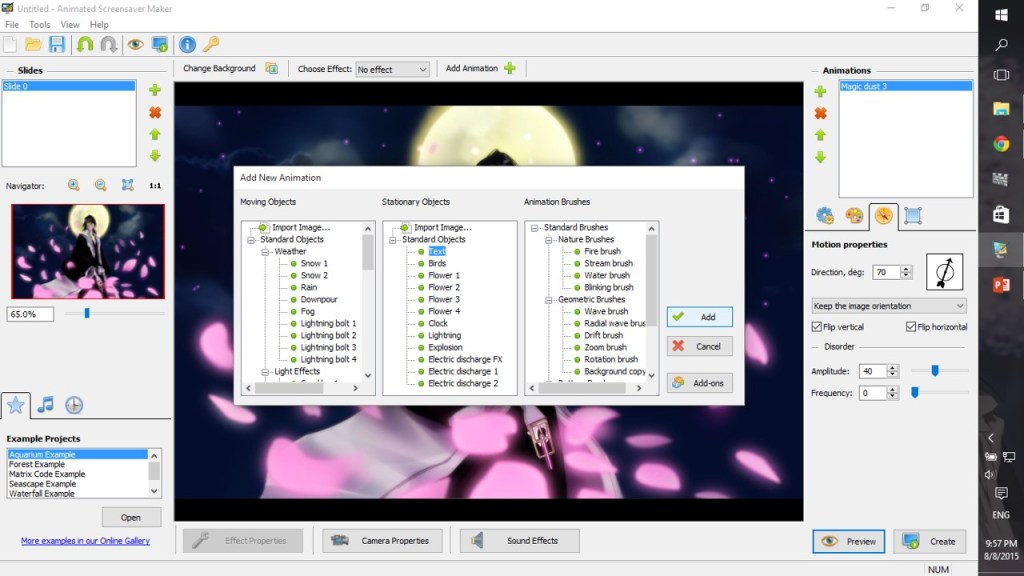Open the Choose Effect dropdown
Viewport: 1024px width, 576px height.
click(392, 69)
